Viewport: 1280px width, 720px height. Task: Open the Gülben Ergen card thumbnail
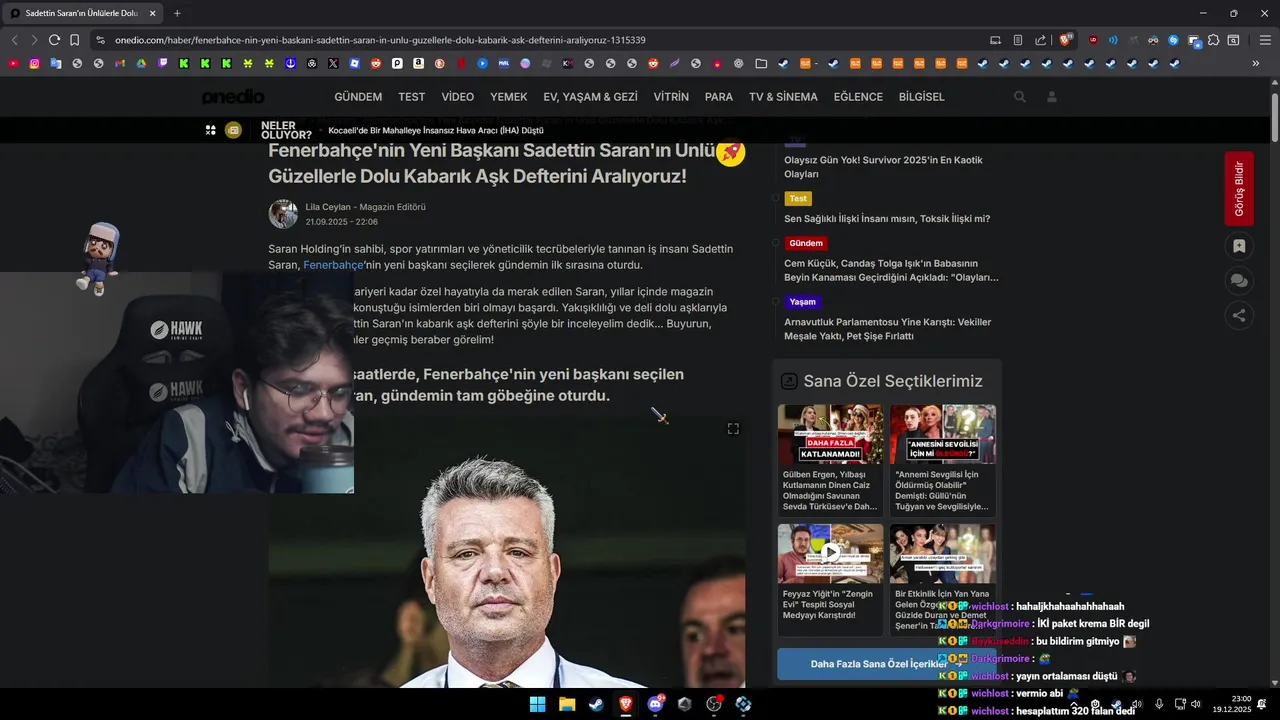tap(830, 434)
